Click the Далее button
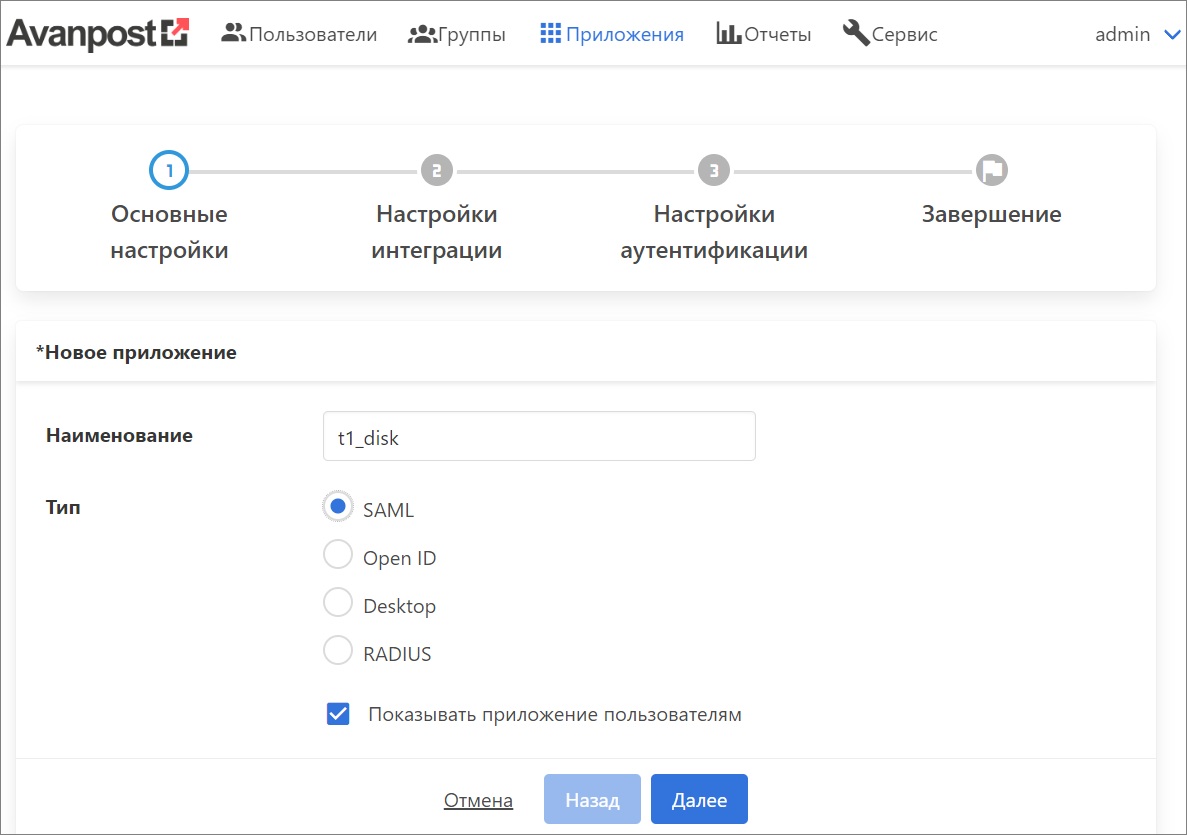The width and height of the screenshot is (1187, 835). click(x=699, y=799)
